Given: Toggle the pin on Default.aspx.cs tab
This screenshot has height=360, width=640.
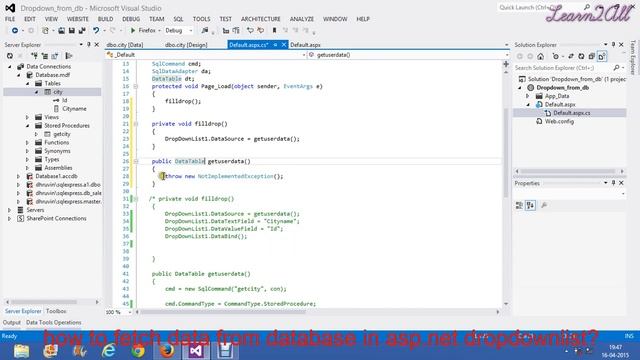Looking at the screenshot, I should (x=276, y=44).
